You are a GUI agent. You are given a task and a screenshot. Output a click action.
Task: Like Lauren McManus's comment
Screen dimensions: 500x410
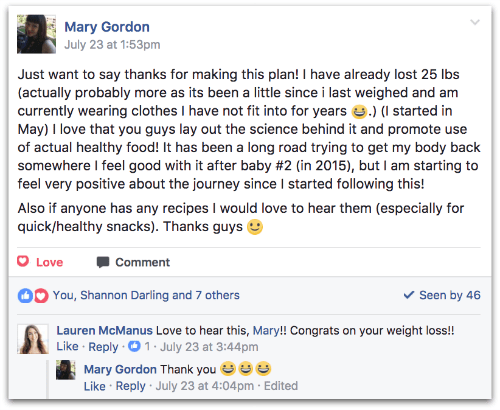click(67, 347)
